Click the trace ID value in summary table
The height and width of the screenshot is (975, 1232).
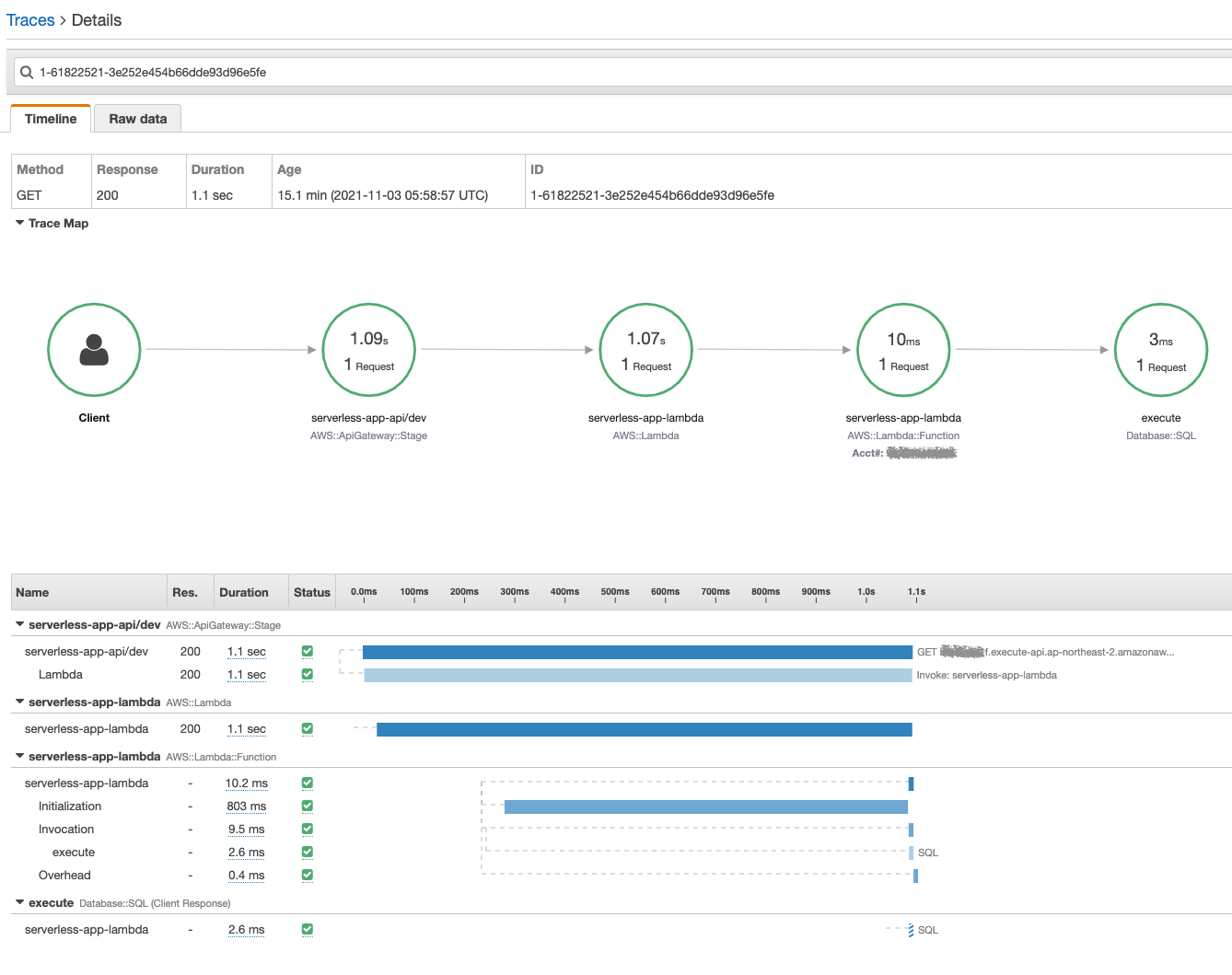click(652, 195)
